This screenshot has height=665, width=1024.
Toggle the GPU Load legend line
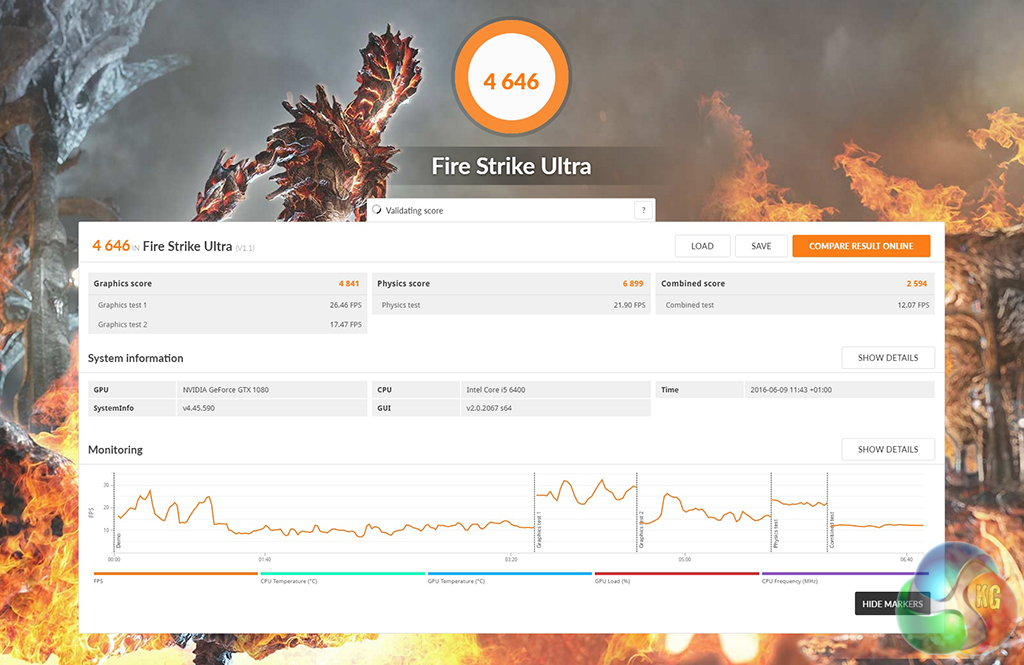pyautogui.click(x=677, y=574)
